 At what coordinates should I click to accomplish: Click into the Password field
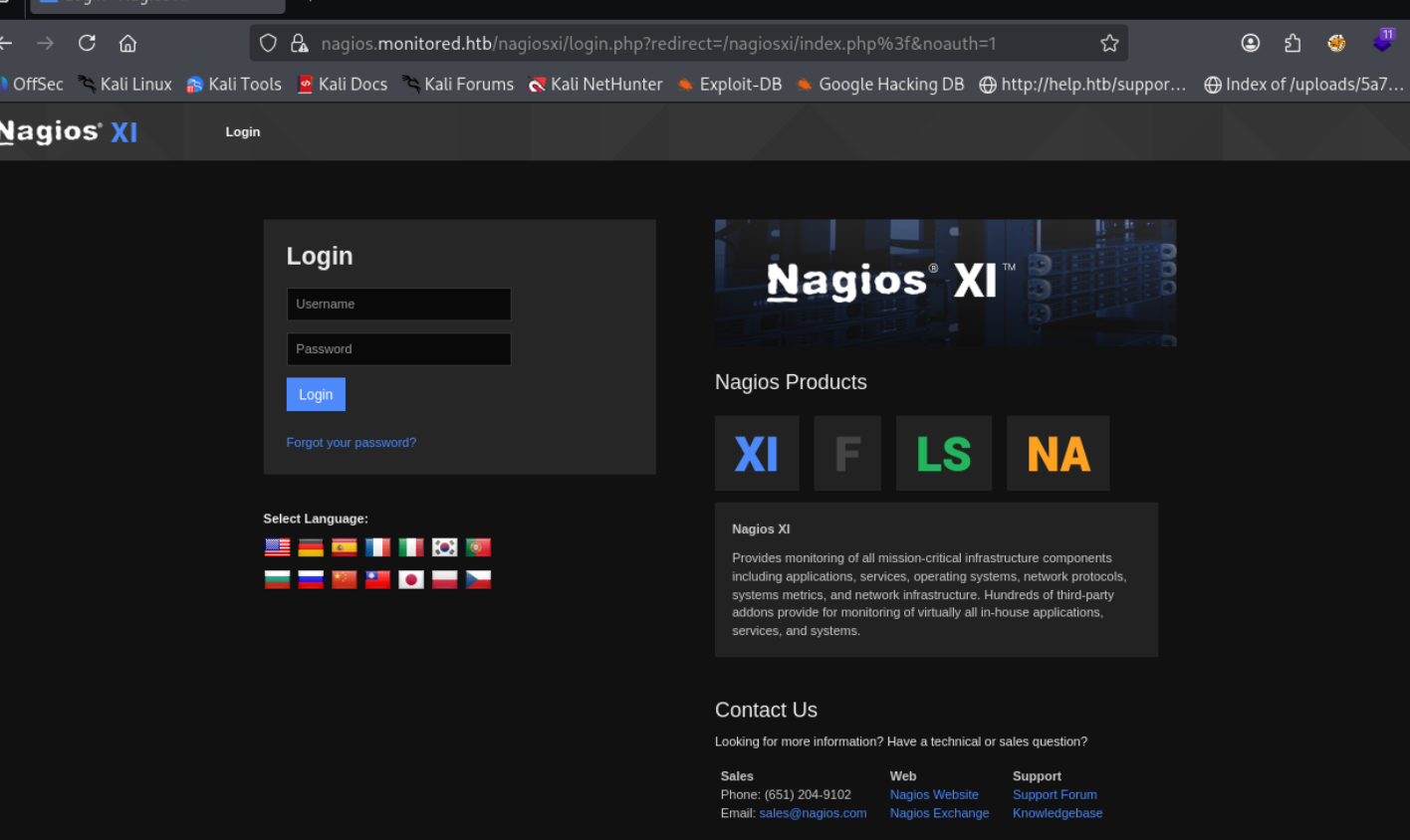point(398,349)
